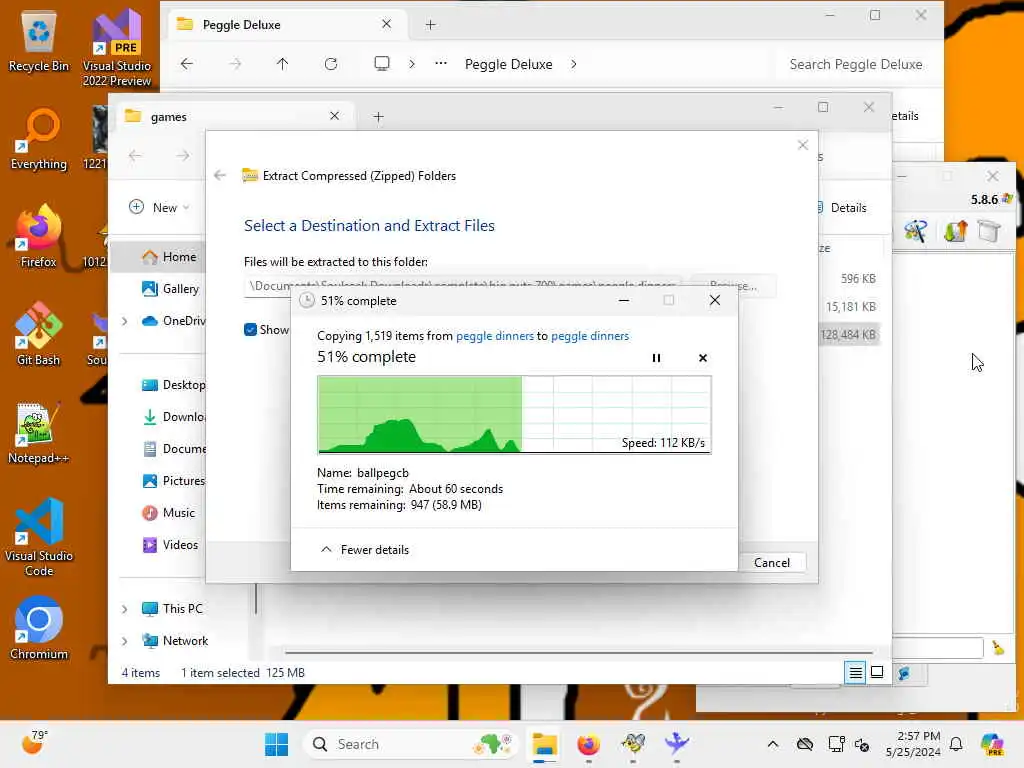Expand This PC tree node
The width and height of the screenshot is (1024, 768).
[x=124, y=609]
